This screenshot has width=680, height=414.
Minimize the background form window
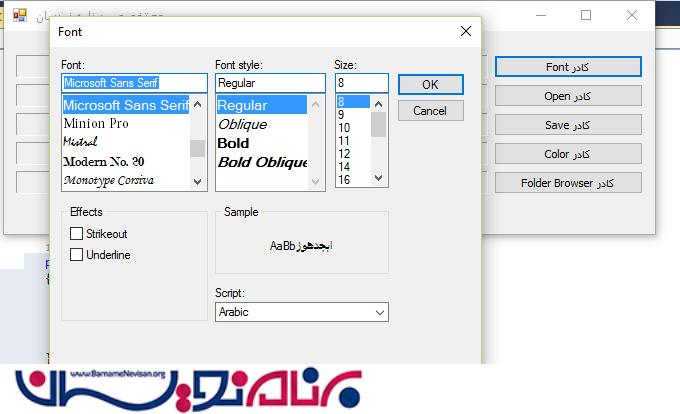coord(541,15)
